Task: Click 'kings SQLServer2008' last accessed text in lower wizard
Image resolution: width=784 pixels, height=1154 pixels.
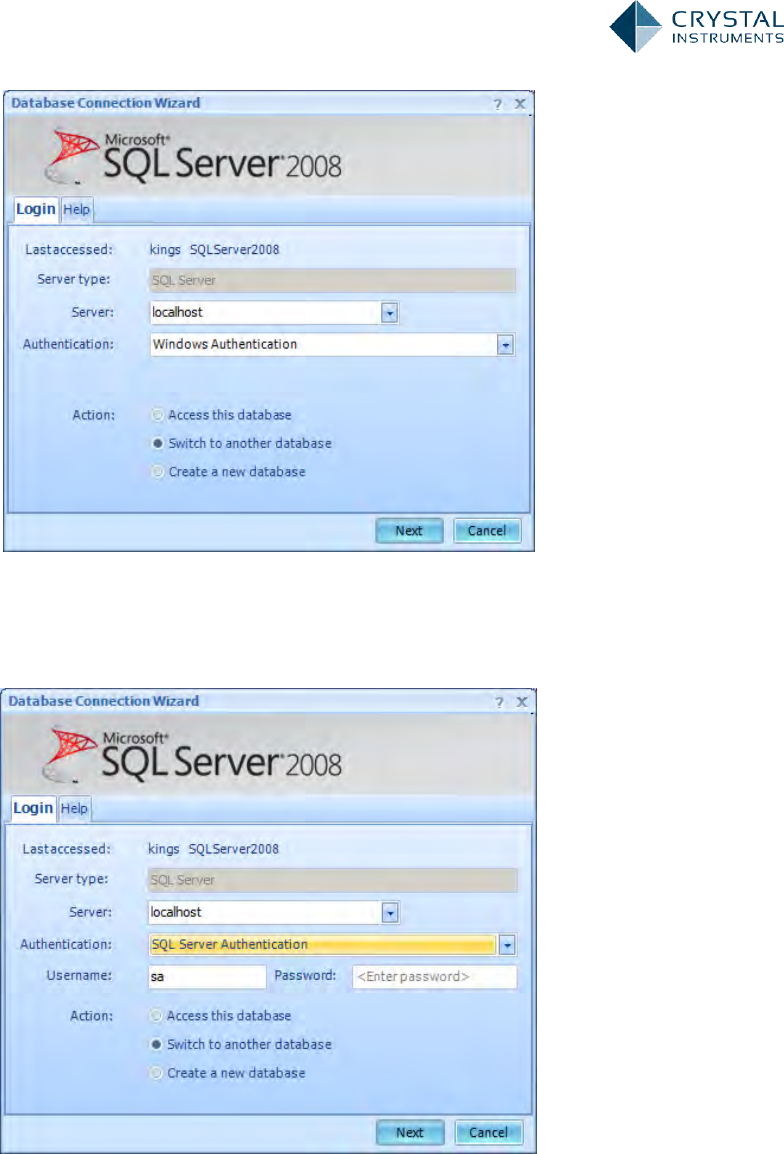Action: pos(213,849)
